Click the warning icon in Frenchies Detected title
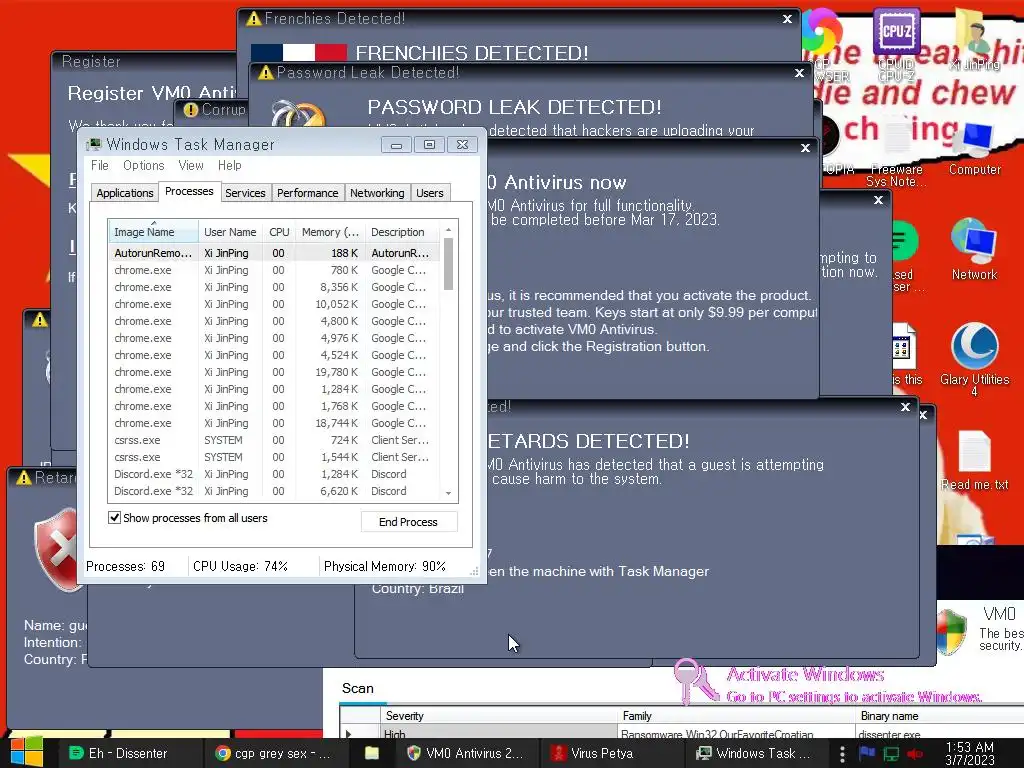Screen dimensions: 1024x768 pyautogui.click(x=253, y=18)
